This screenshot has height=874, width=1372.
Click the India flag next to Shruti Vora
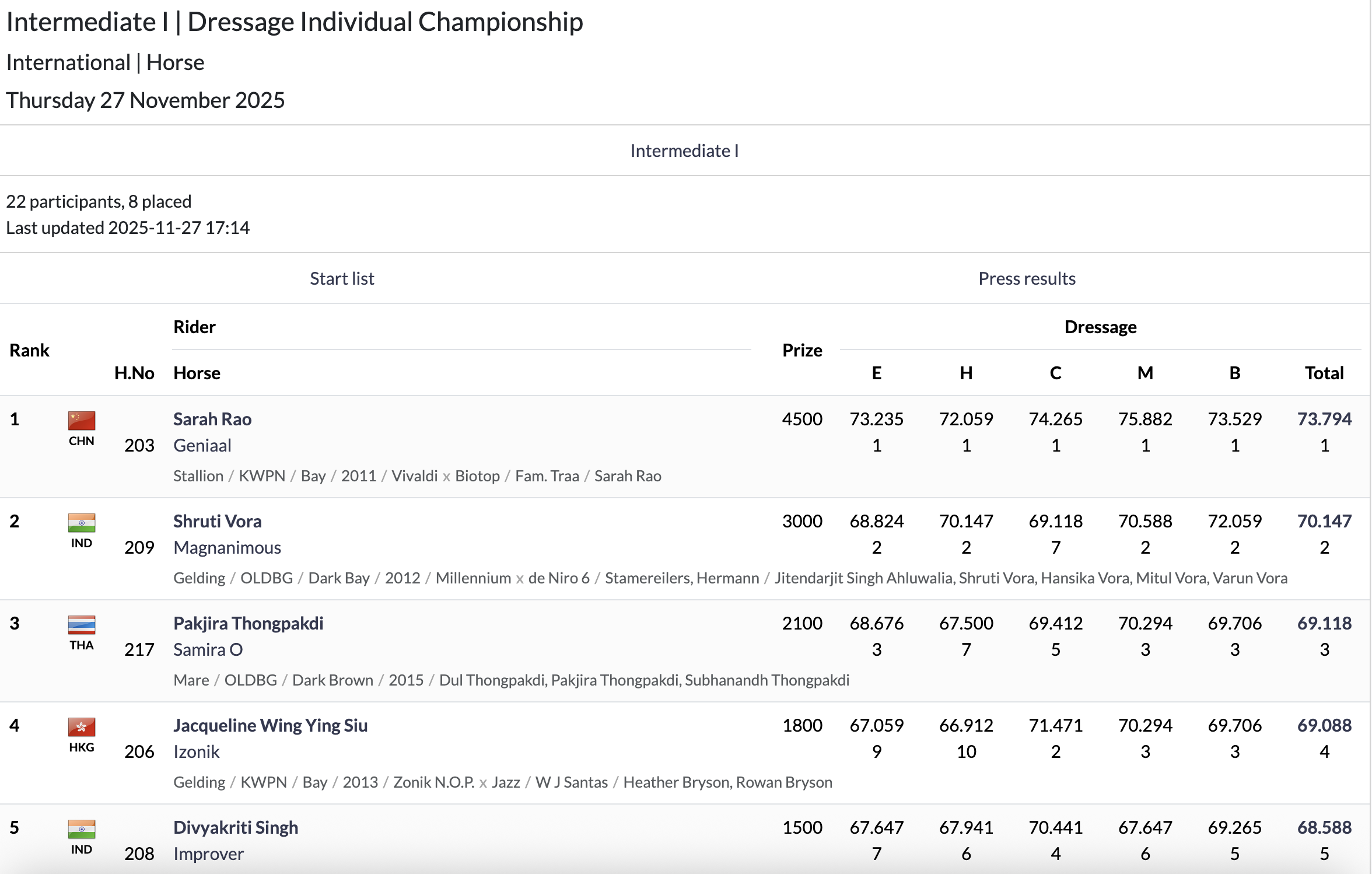click(82, 522)
